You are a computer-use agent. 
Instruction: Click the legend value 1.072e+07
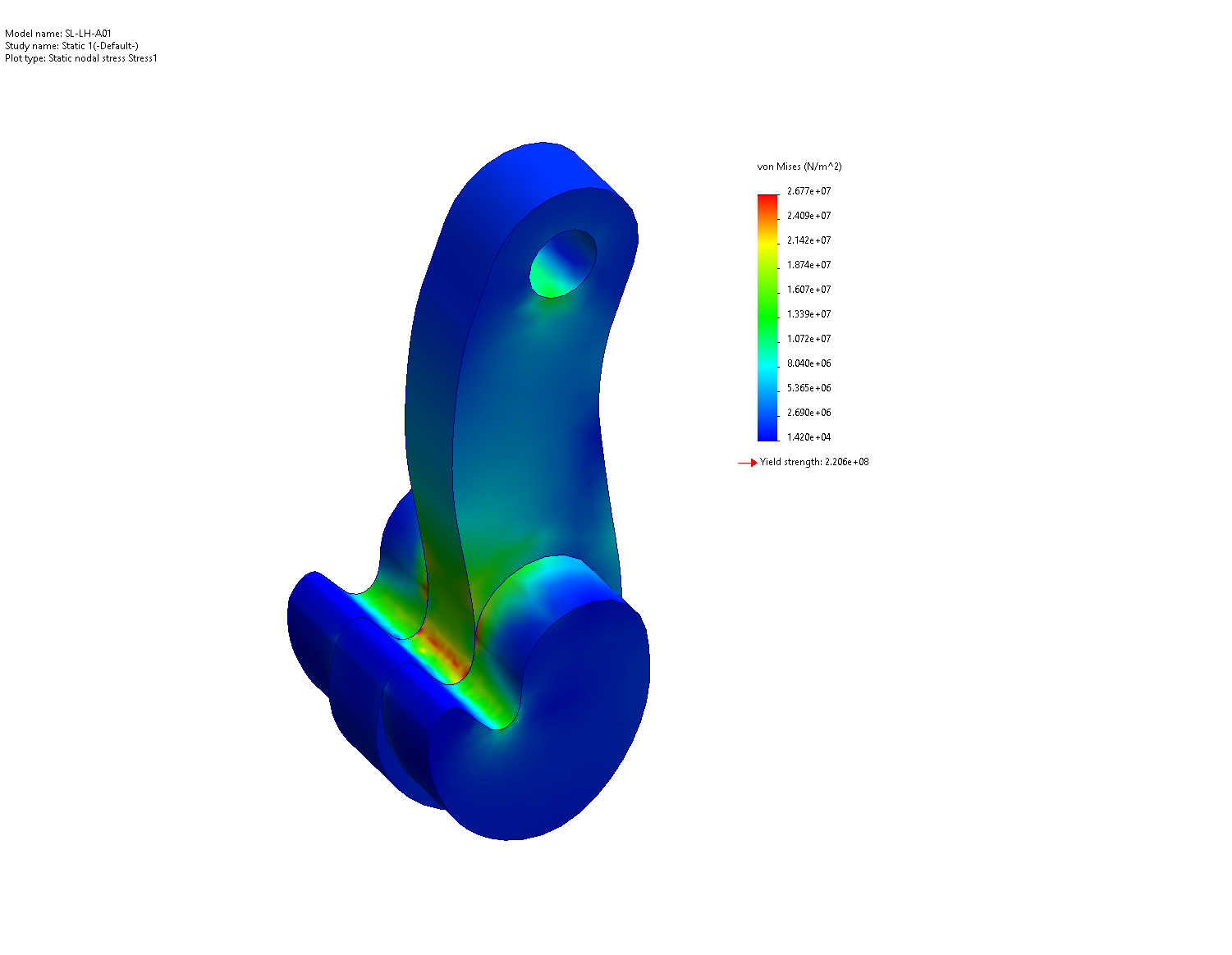coord(809,339)
